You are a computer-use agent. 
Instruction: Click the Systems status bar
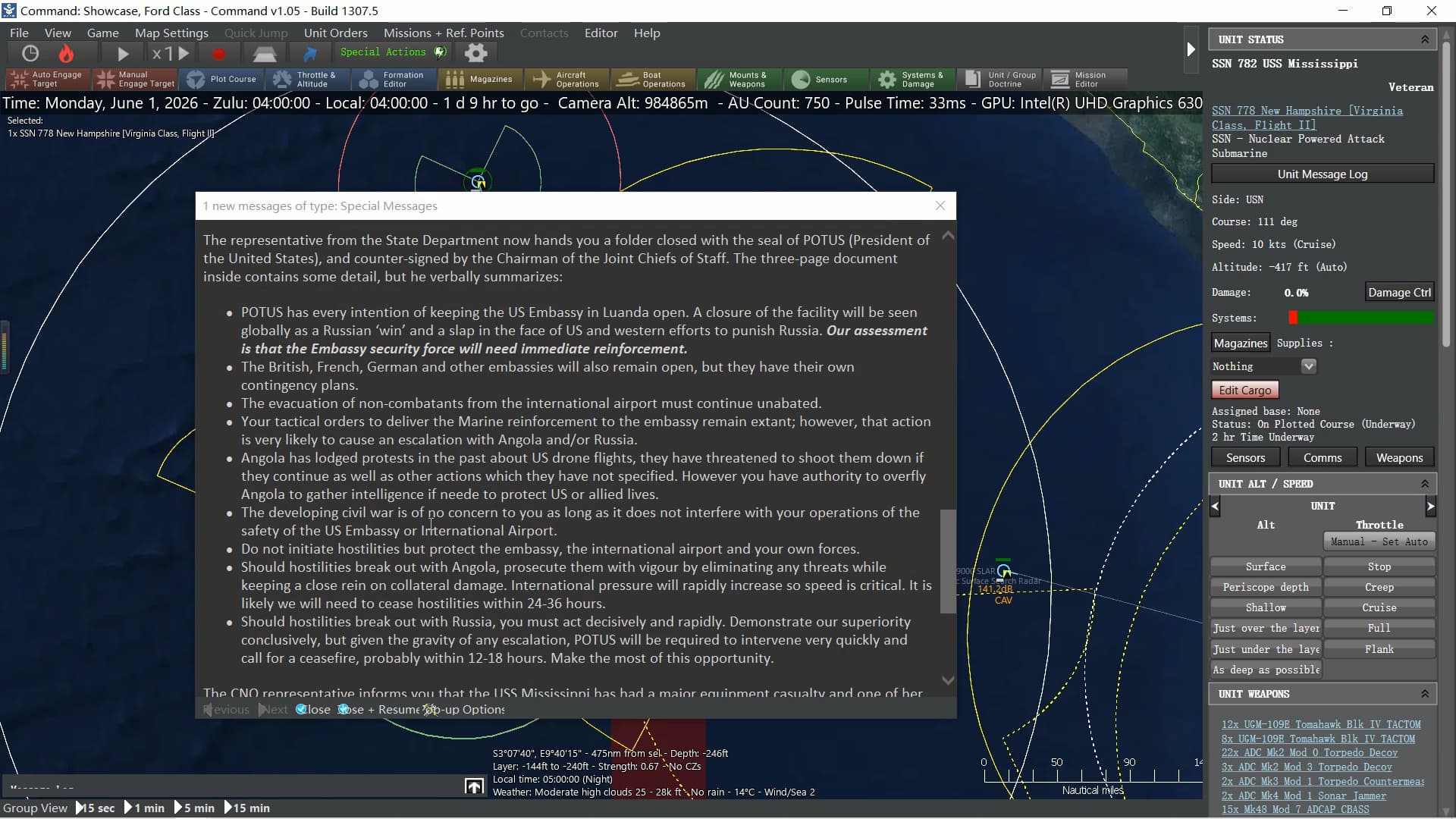pos(1361,318)
